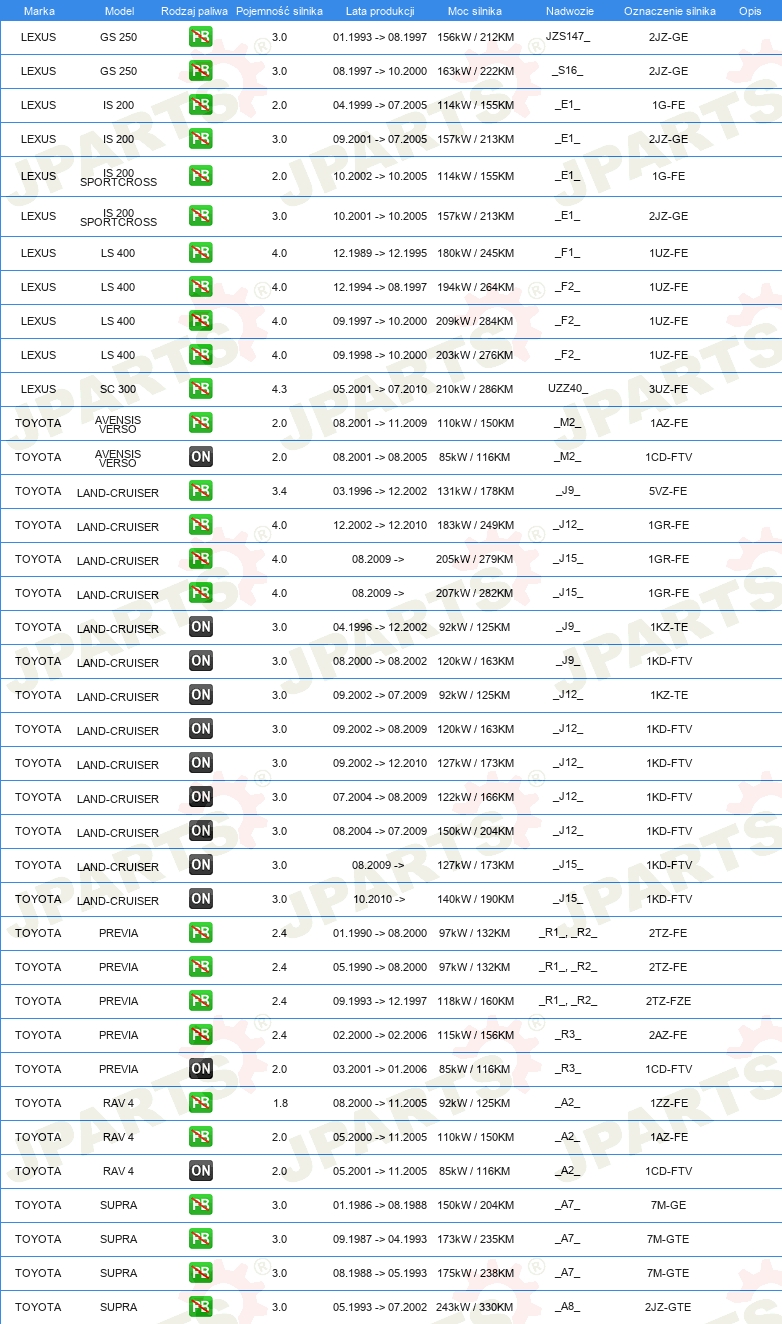Click the Marka column header
The width and height of the screenshot is (782, 1324).
pos(39,11)
